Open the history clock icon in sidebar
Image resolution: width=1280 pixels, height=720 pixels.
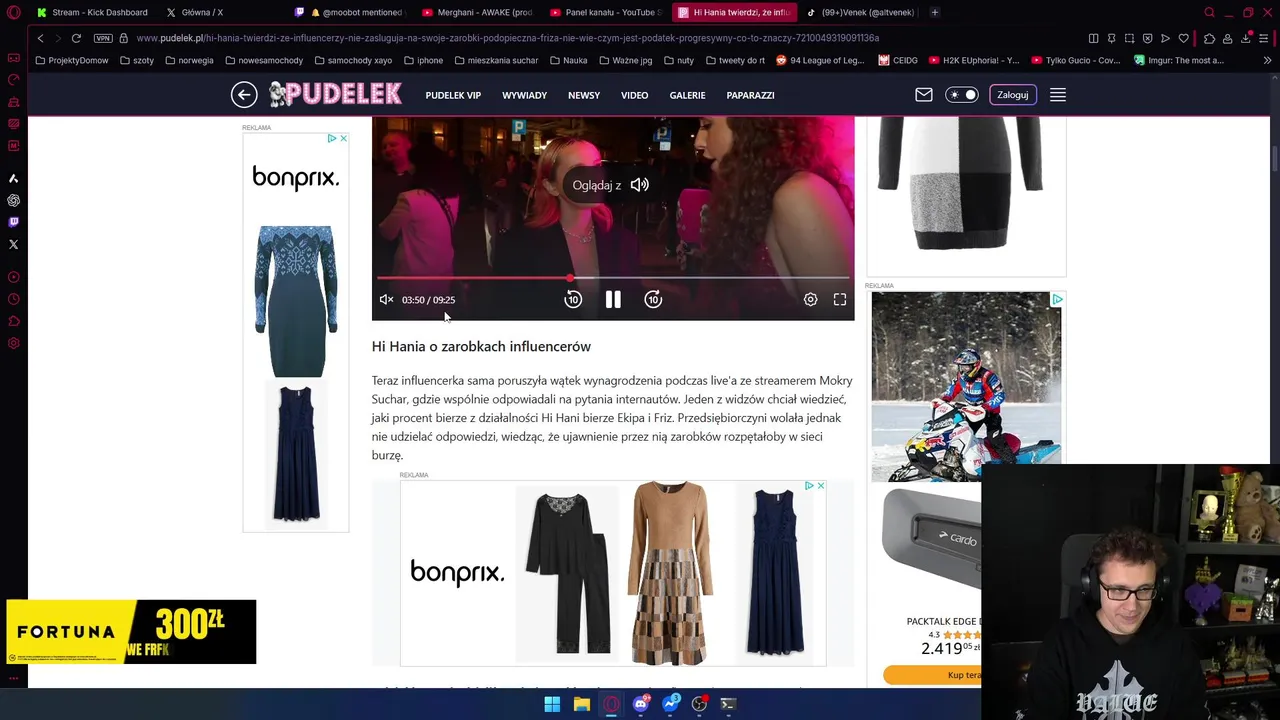[13, 299]
